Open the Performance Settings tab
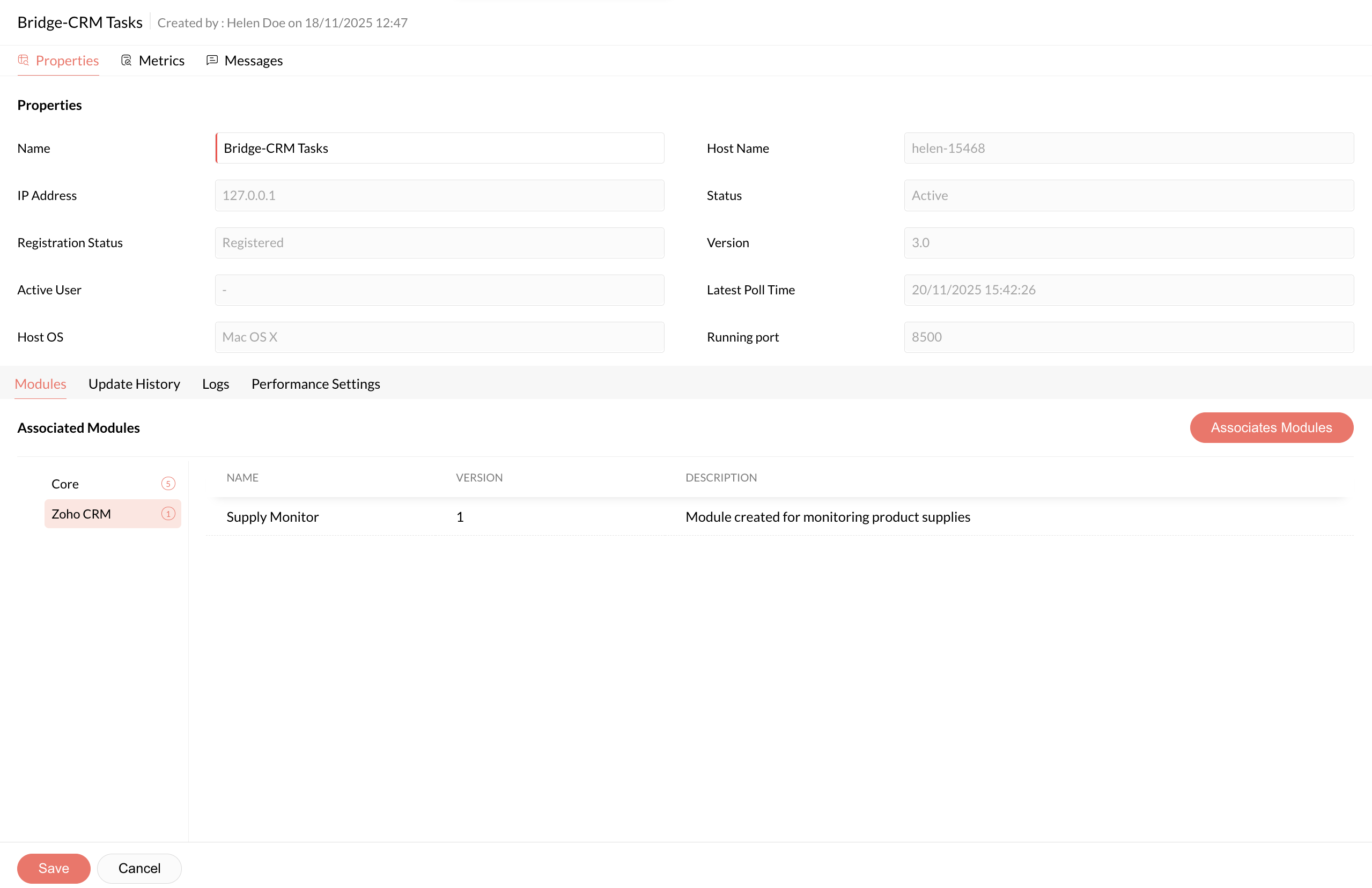 pyautogui.click(x=315, y=384)
